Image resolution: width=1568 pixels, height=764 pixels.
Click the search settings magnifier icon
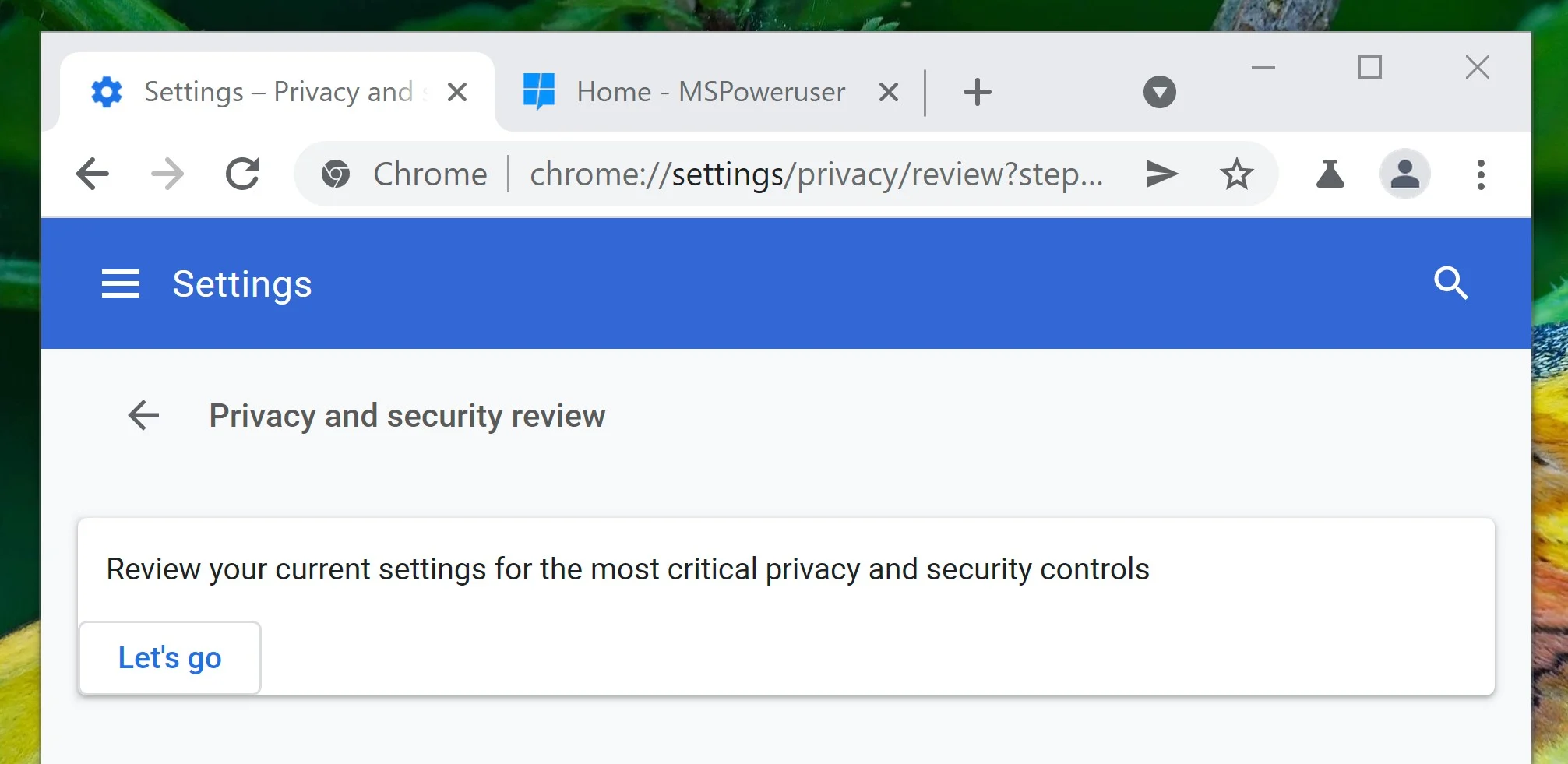pos(1450,283)
